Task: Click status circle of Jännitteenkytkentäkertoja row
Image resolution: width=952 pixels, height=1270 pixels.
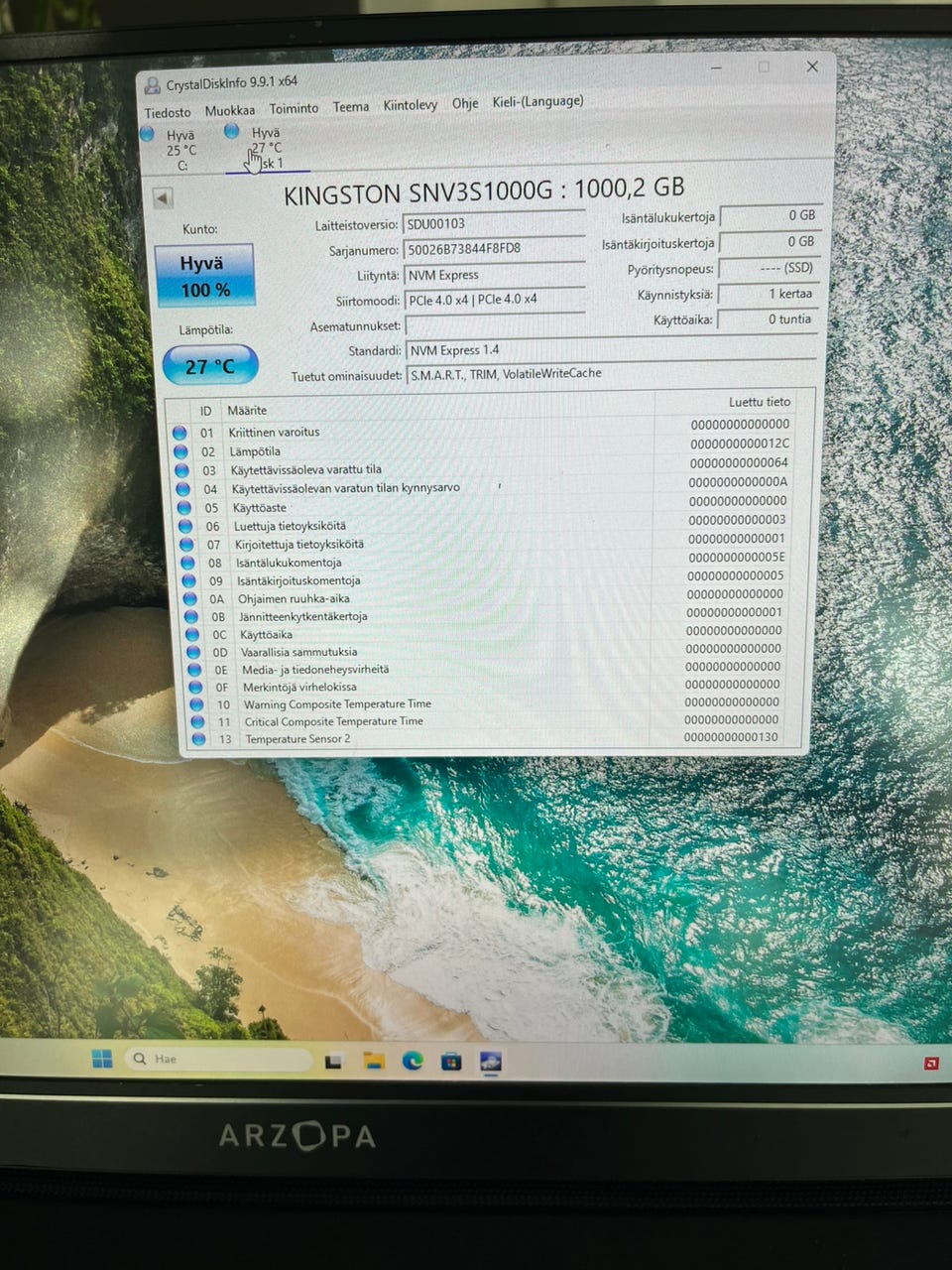Action: (x=191, y=616)
